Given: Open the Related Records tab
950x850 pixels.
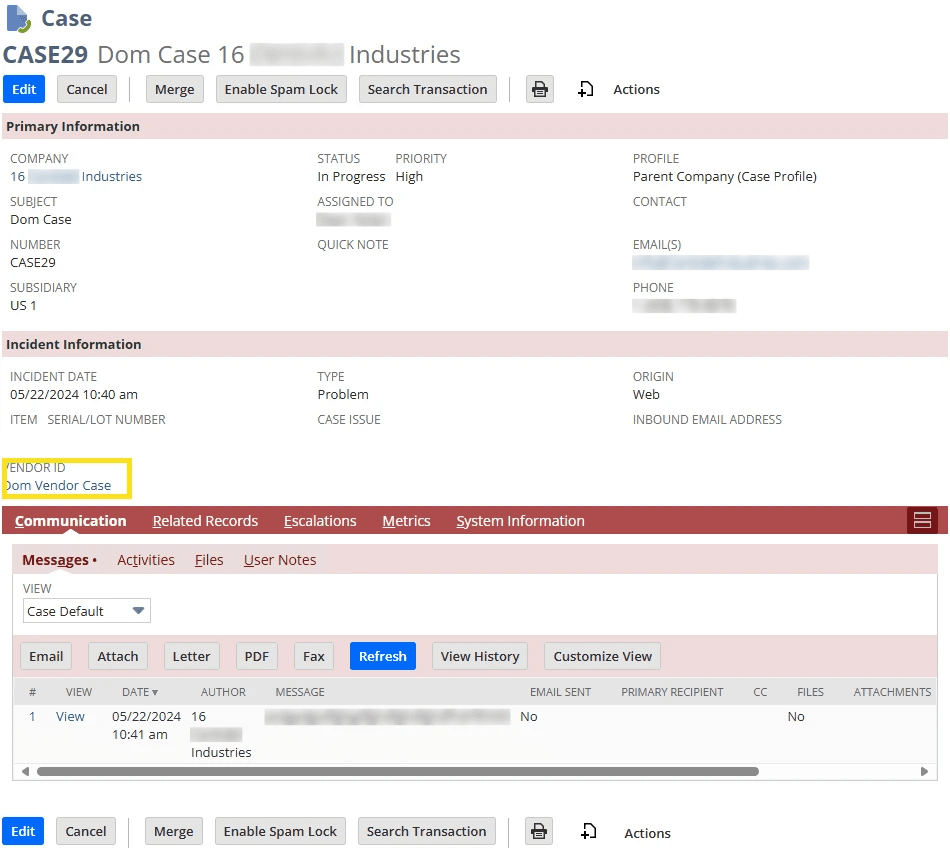Looking at the screenshot, I should tap(205, 521).
